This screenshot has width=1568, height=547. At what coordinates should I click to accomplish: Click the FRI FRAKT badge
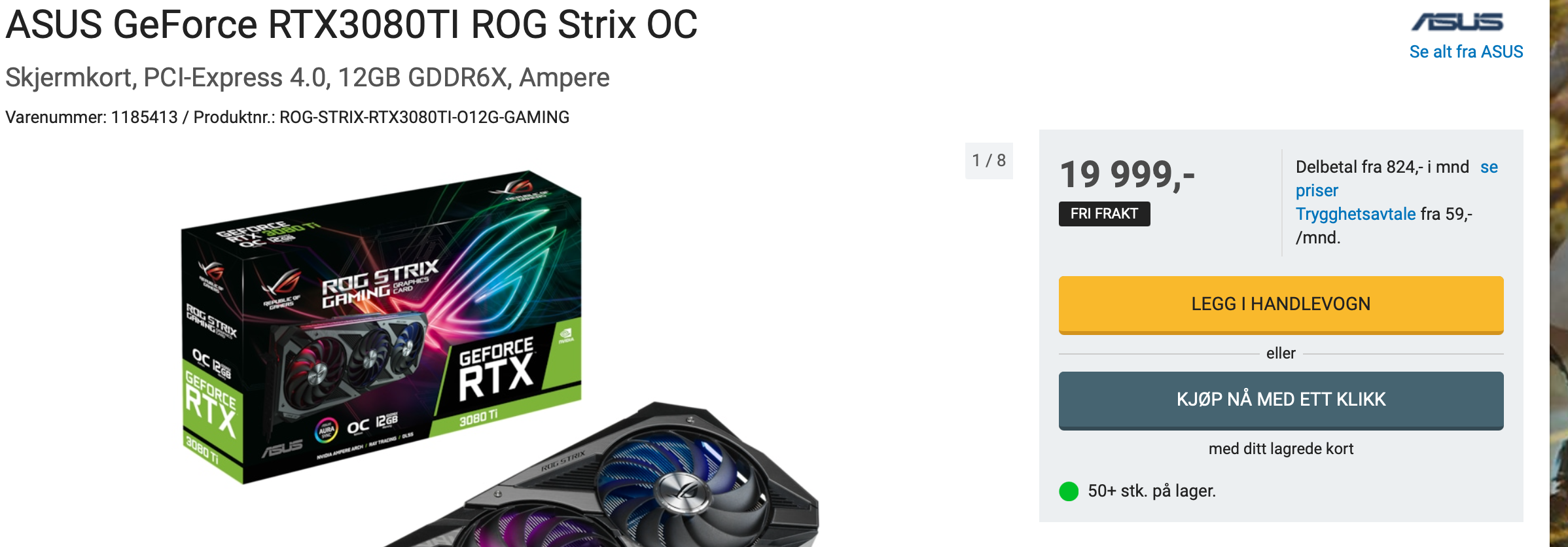1104,214
